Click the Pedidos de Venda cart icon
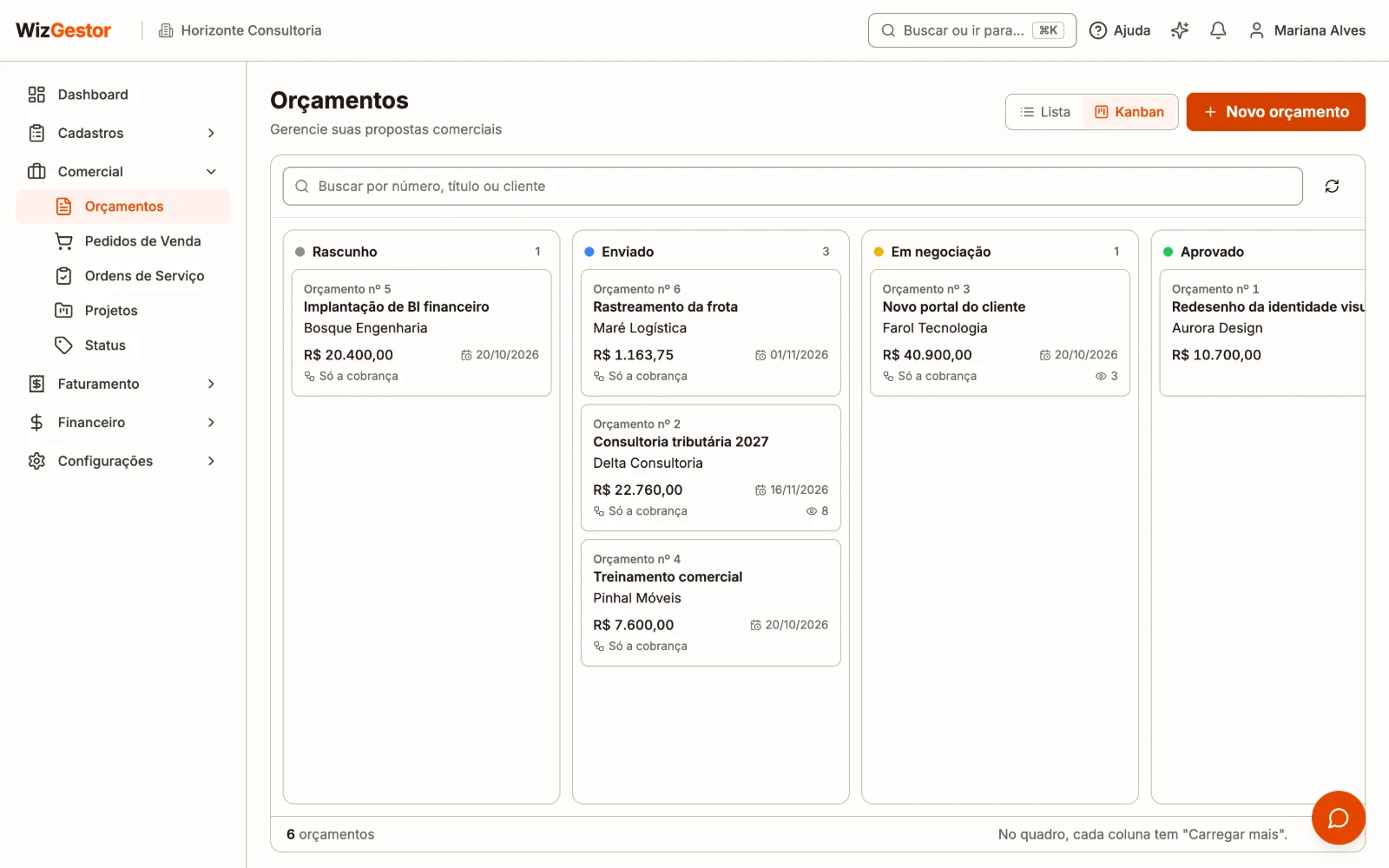 tap(63, 241)
